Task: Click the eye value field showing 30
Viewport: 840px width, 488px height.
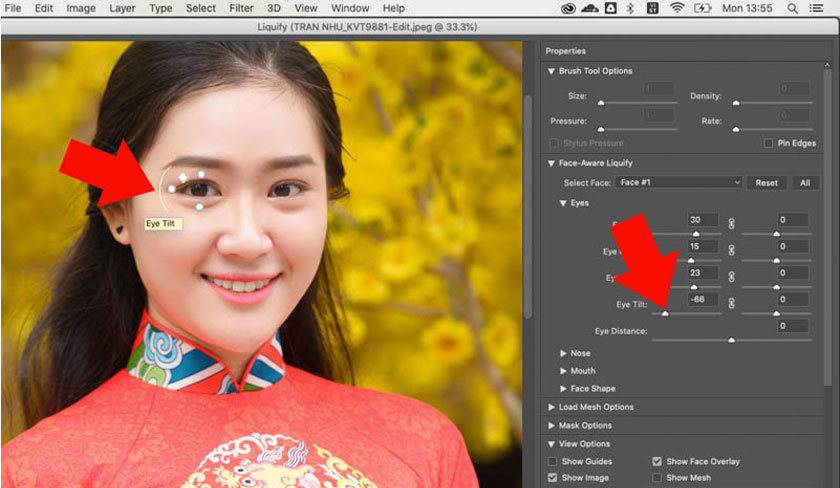Action: click(703, 220)
